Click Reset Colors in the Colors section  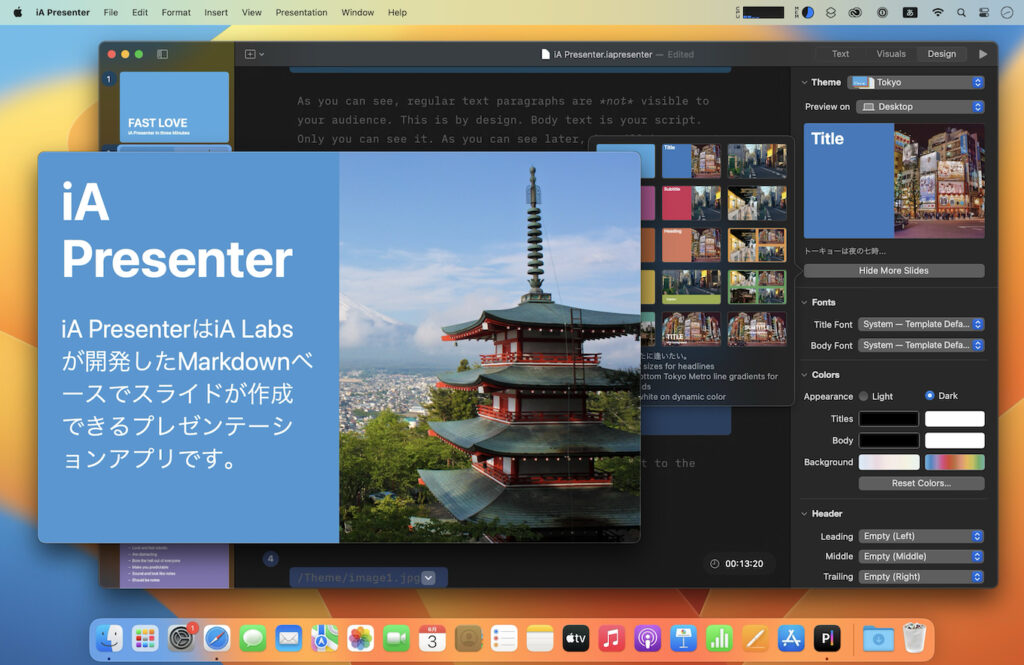(921, 483)
